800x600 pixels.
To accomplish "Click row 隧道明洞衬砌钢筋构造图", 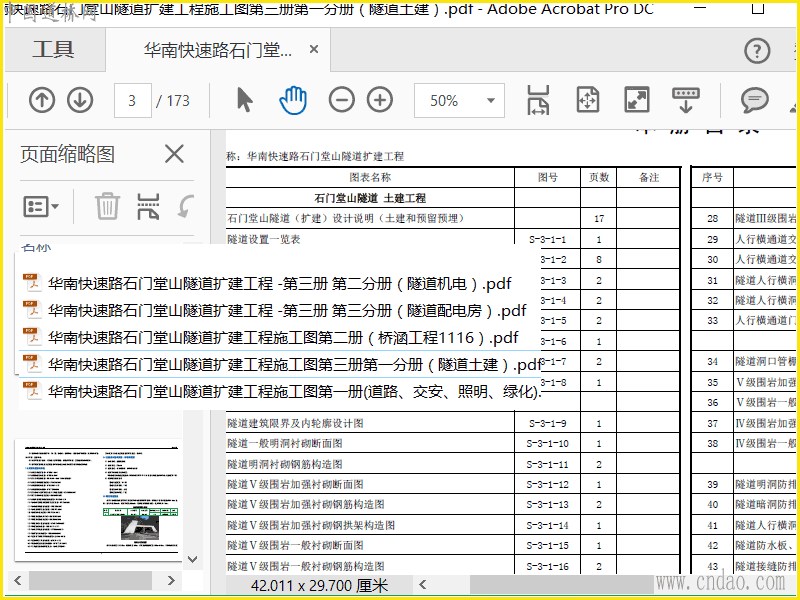I will coord(285,464).
